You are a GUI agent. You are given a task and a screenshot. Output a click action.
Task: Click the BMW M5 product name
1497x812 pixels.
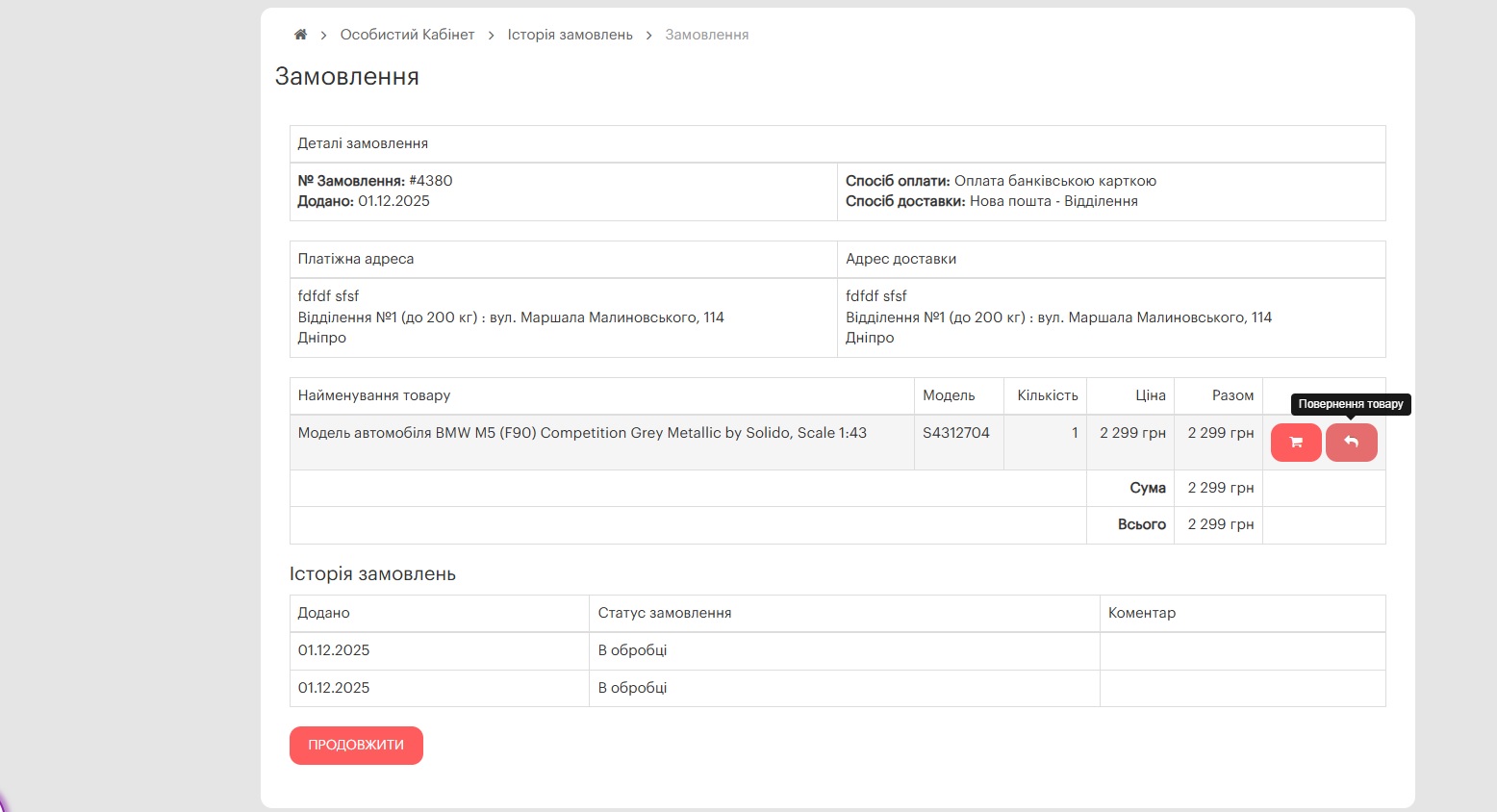[582, 433]
